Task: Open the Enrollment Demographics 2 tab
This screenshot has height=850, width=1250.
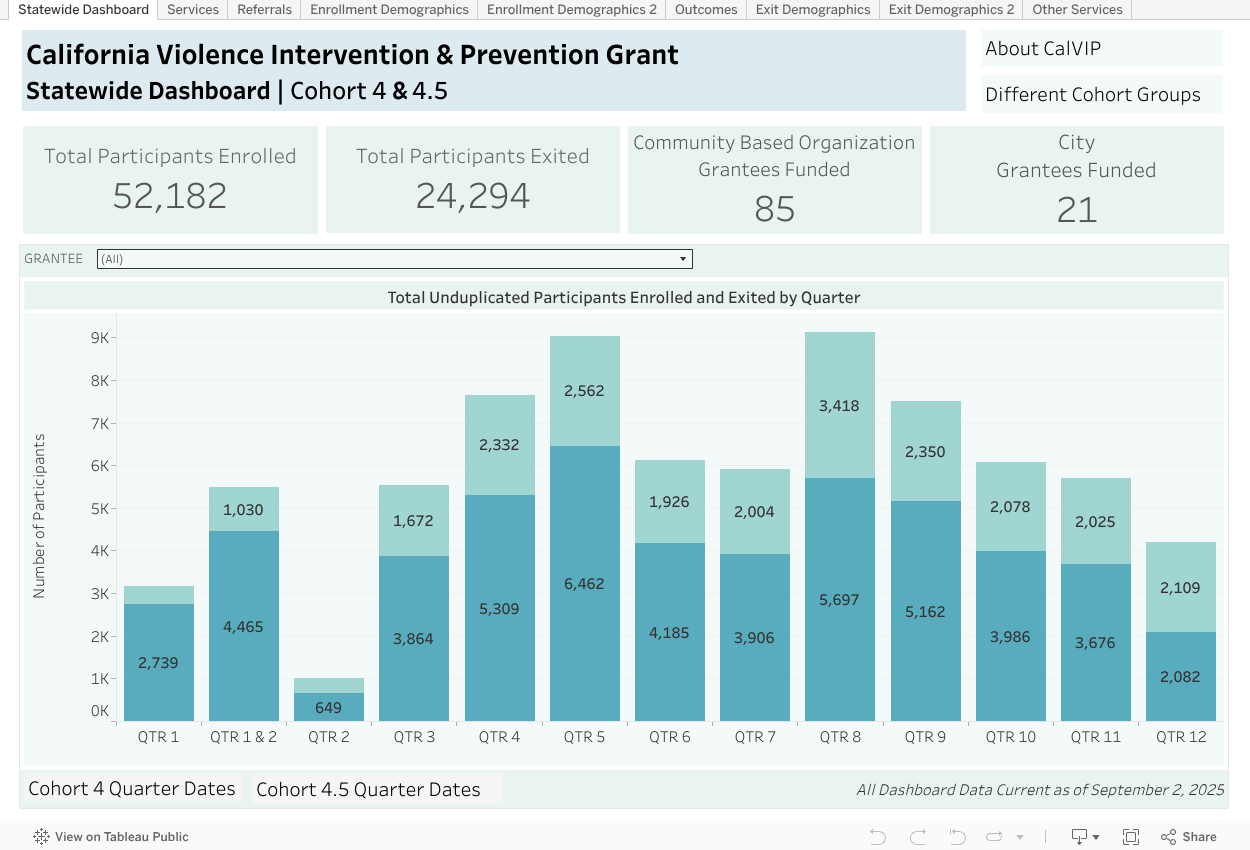Action: [x=571, y=10]
